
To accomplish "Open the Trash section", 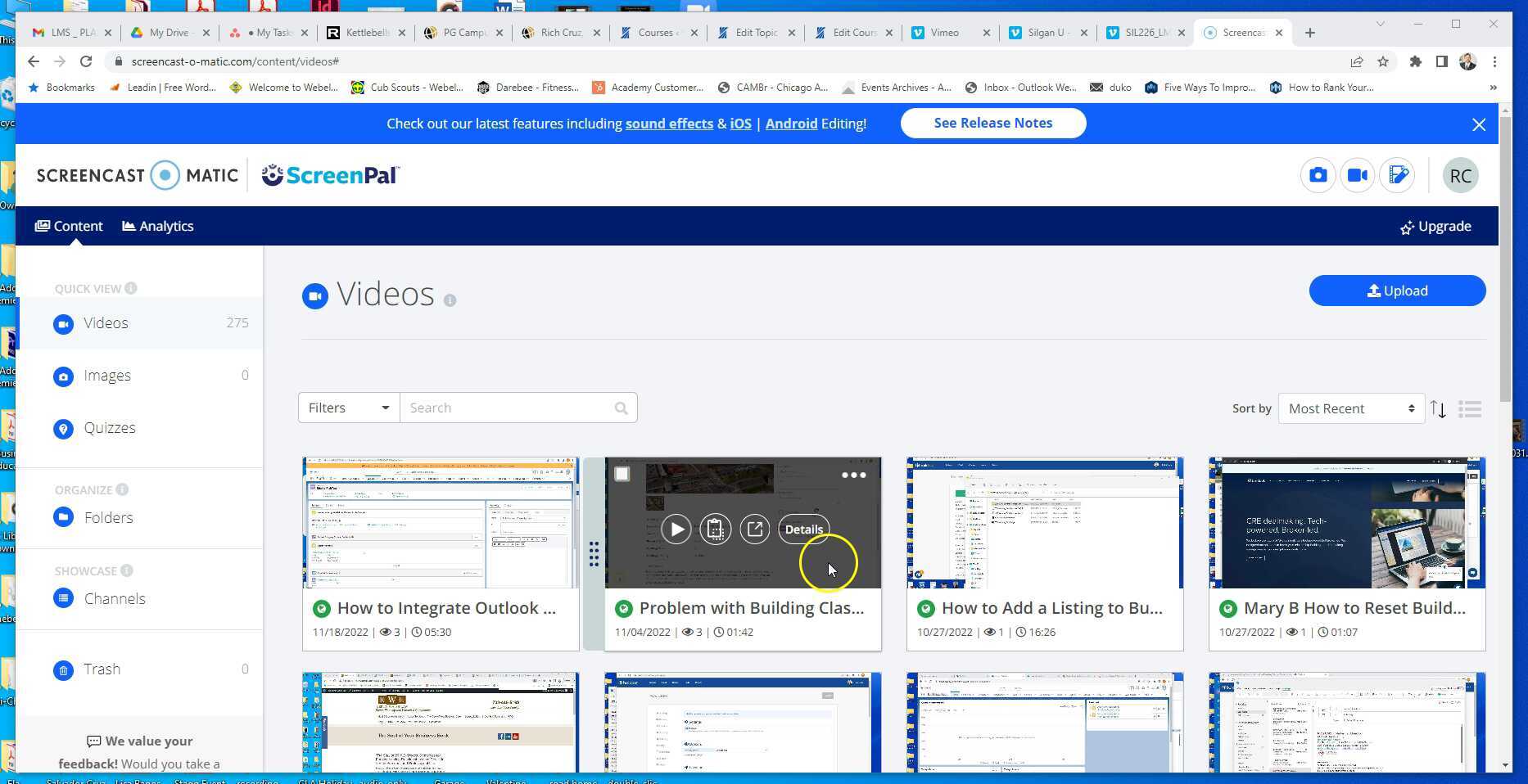I will 102,669.
